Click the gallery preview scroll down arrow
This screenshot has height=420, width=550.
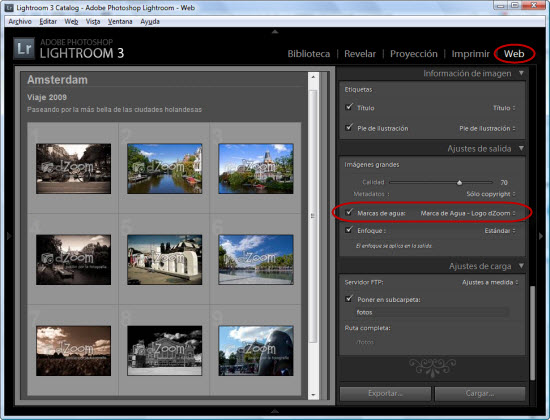(x=313, y=395)
